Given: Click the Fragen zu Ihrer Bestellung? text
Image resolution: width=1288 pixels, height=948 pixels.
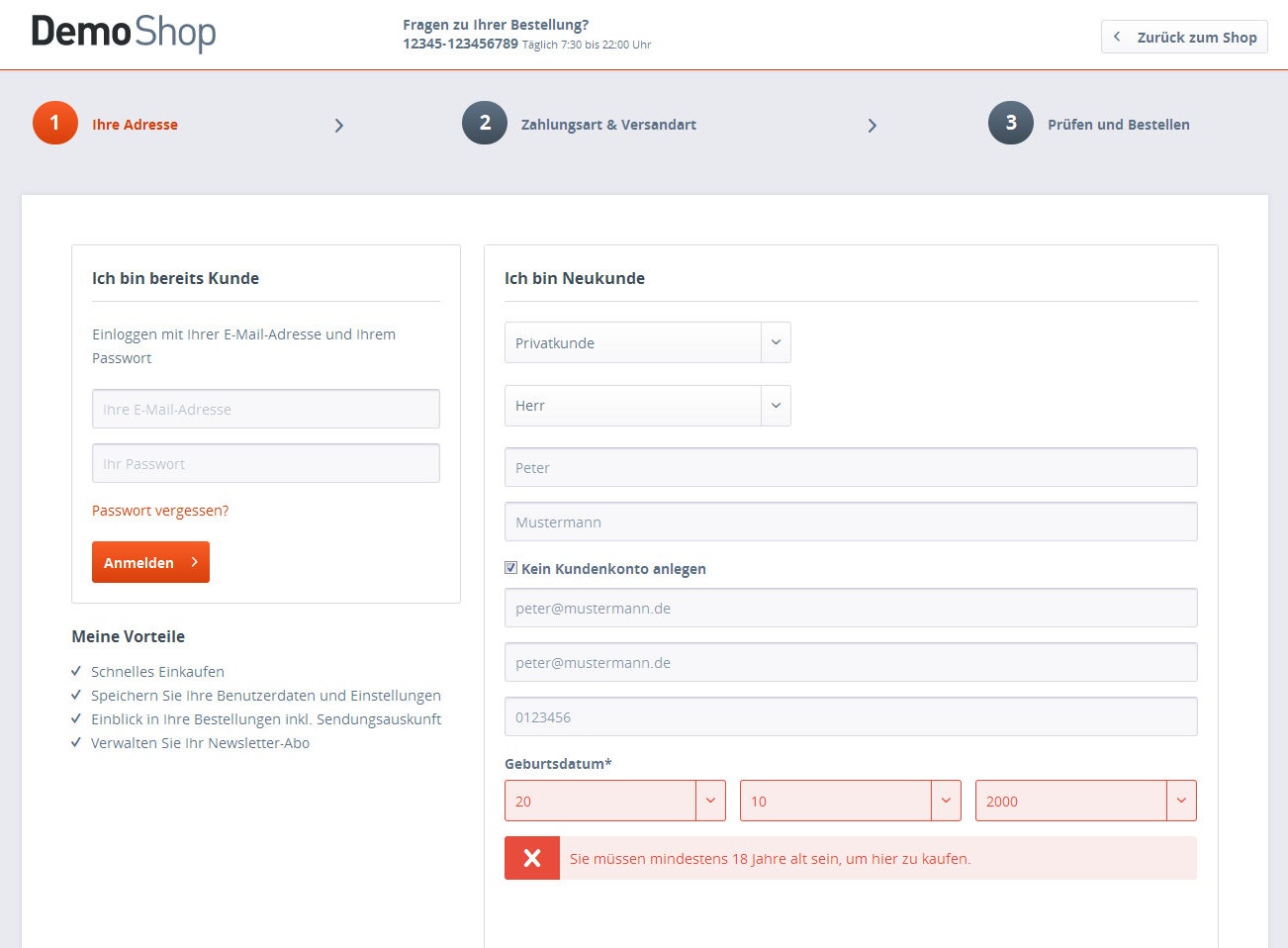Looking at the screenshot, I should point(496,25).
